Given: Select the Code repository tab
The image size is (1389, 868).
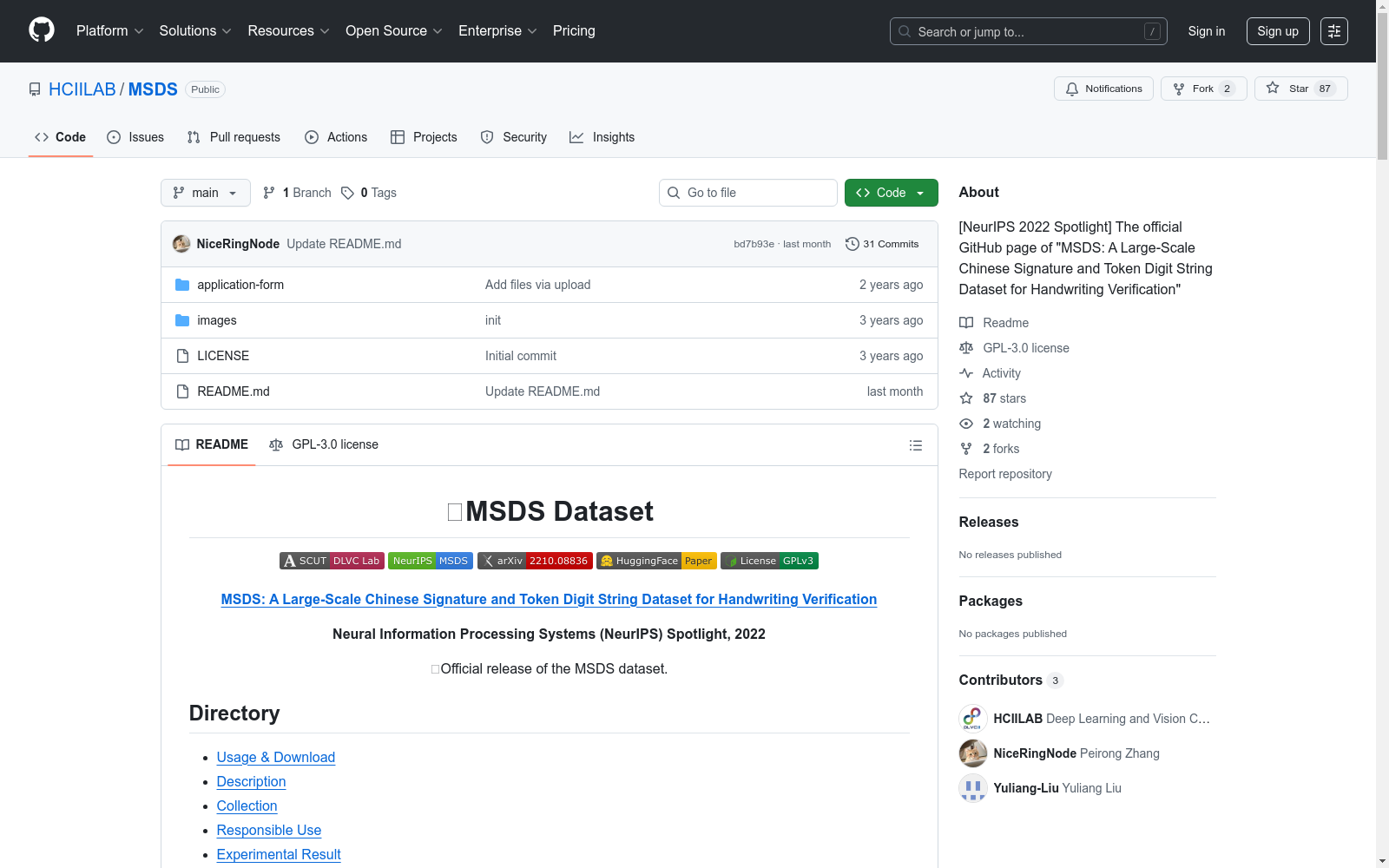Looking at the screenshot, I should pyautogui.click(x=61, y=137).
